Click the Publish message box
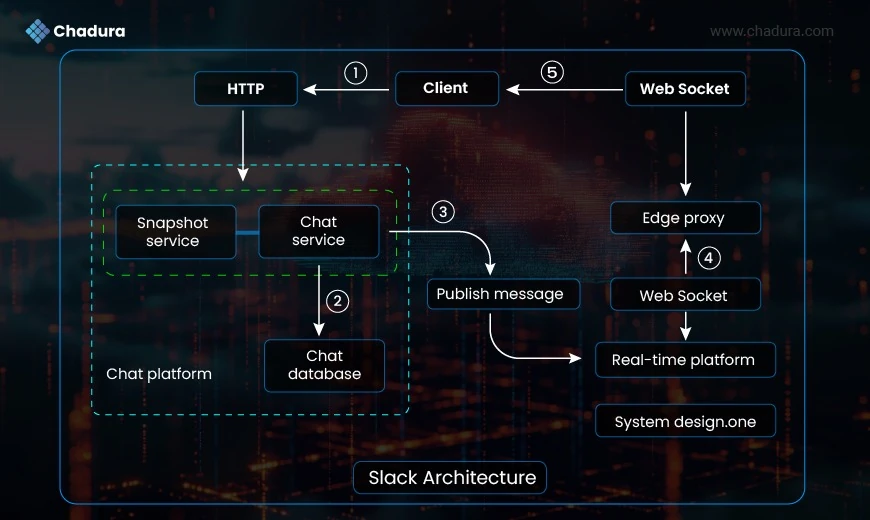870x520 pixels. [x=503, y=294]
